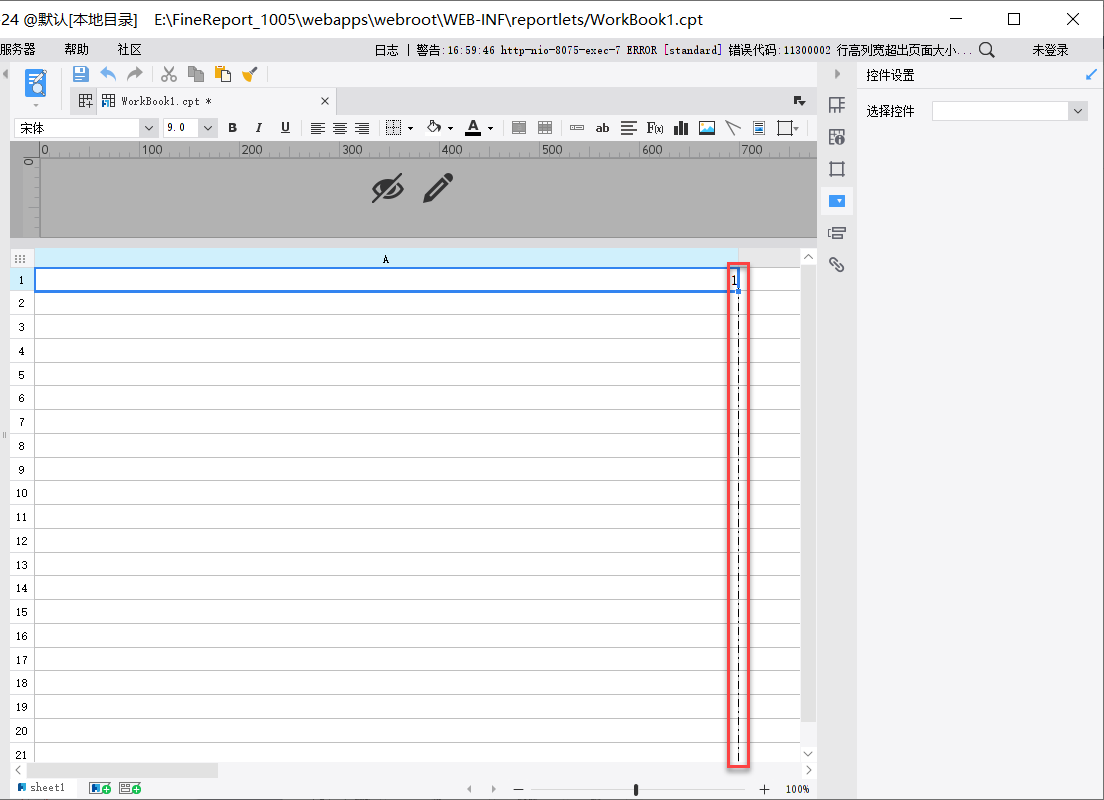Open the 选择控件 widget combo box
This screenshot has height=800, width=1104.
[x=1009, y=111]
